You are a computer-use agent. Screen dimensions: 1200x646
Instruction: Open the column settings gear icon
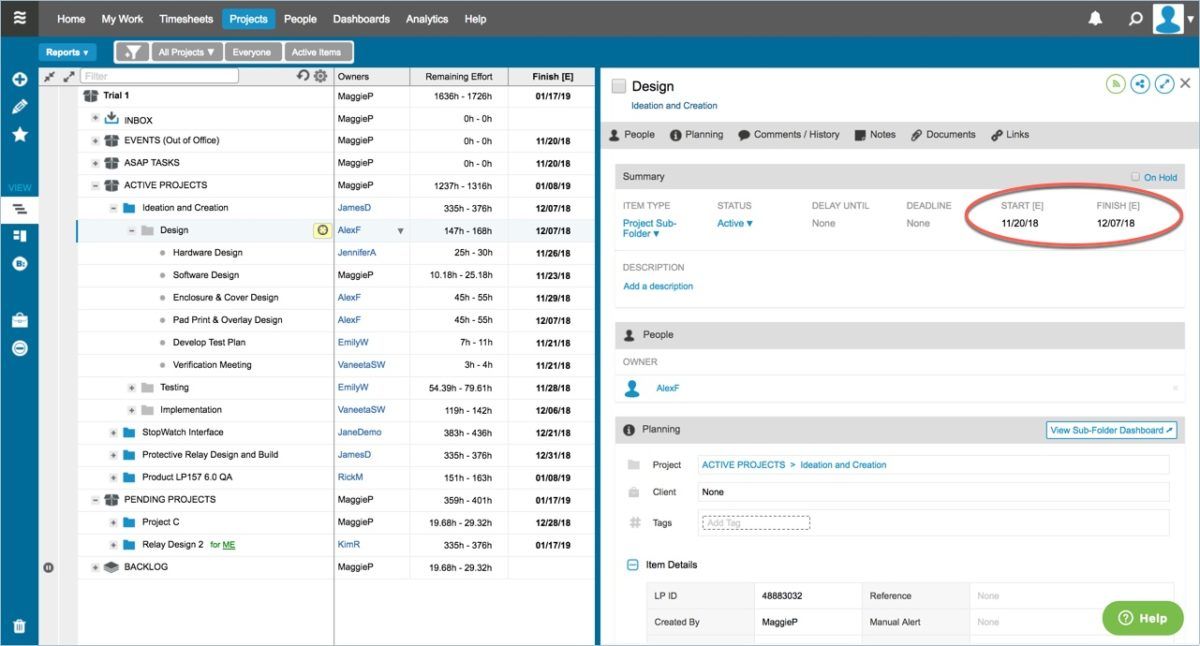pyautogui.click(x=320, y=76)
